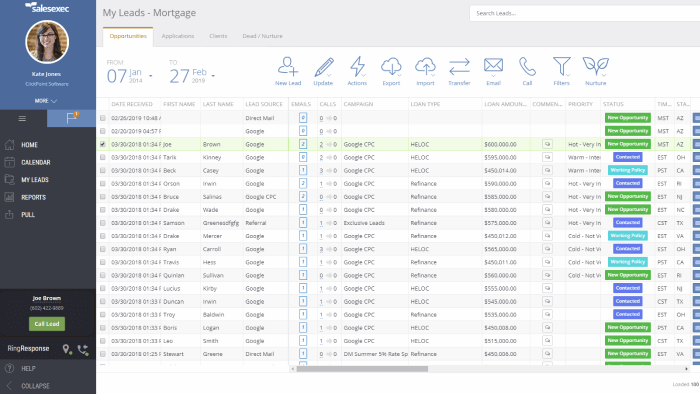Open email count icon for Bruce Salinas
The image size is (700, 394).
pyautogui.click(x=303, y=197)
